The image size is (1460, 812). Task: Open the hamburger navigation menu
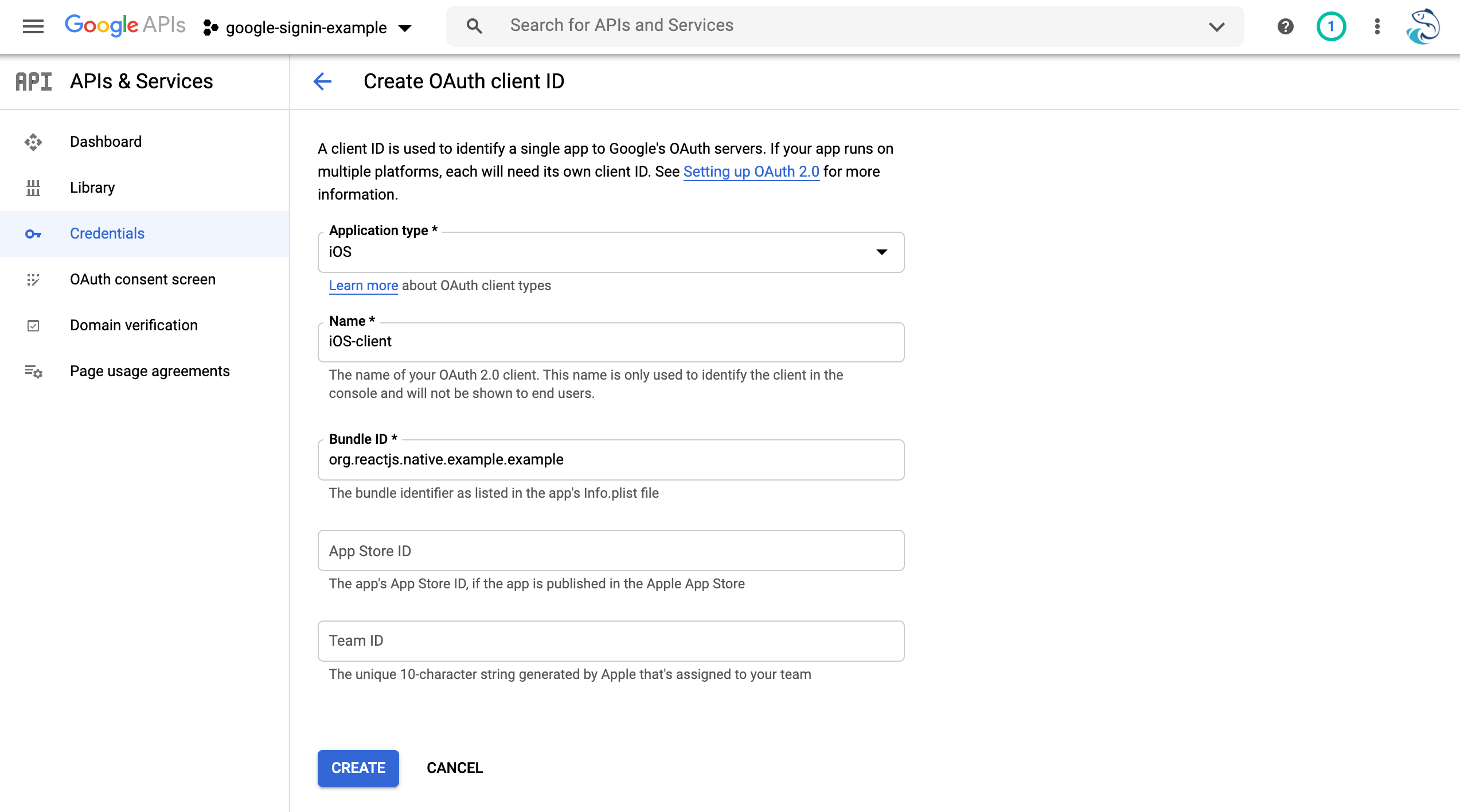(x=33, y=26)
